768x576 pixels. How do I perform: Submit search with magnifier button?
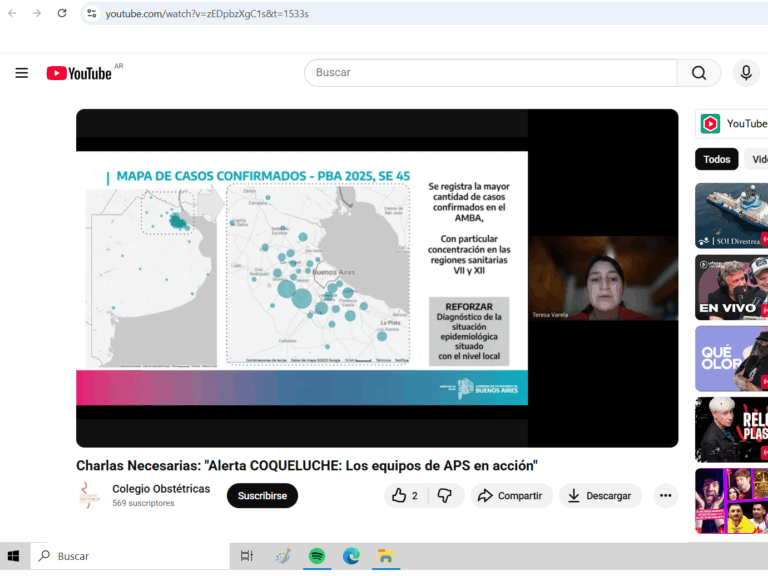tap(699, 72)
